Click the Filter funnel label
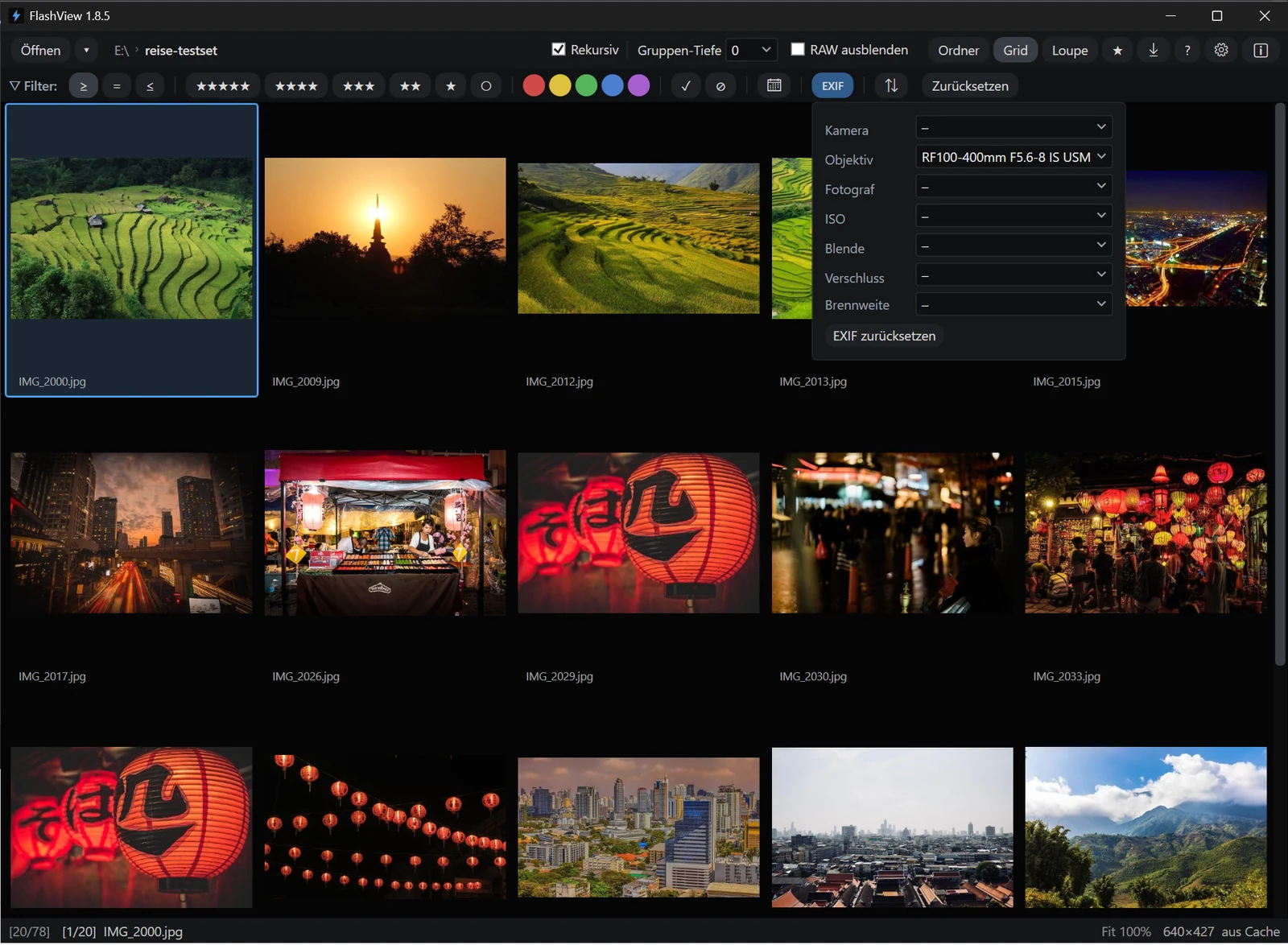Viewport: 1288px width, 945px height. (x=33, y=86)
